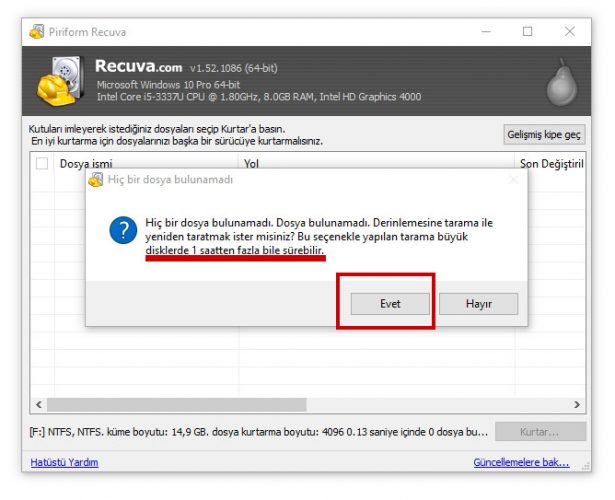Image resolution: width=615 pixels, height=500 pixels.
Task: Click the Recuva.com header title
Action: 138,66
